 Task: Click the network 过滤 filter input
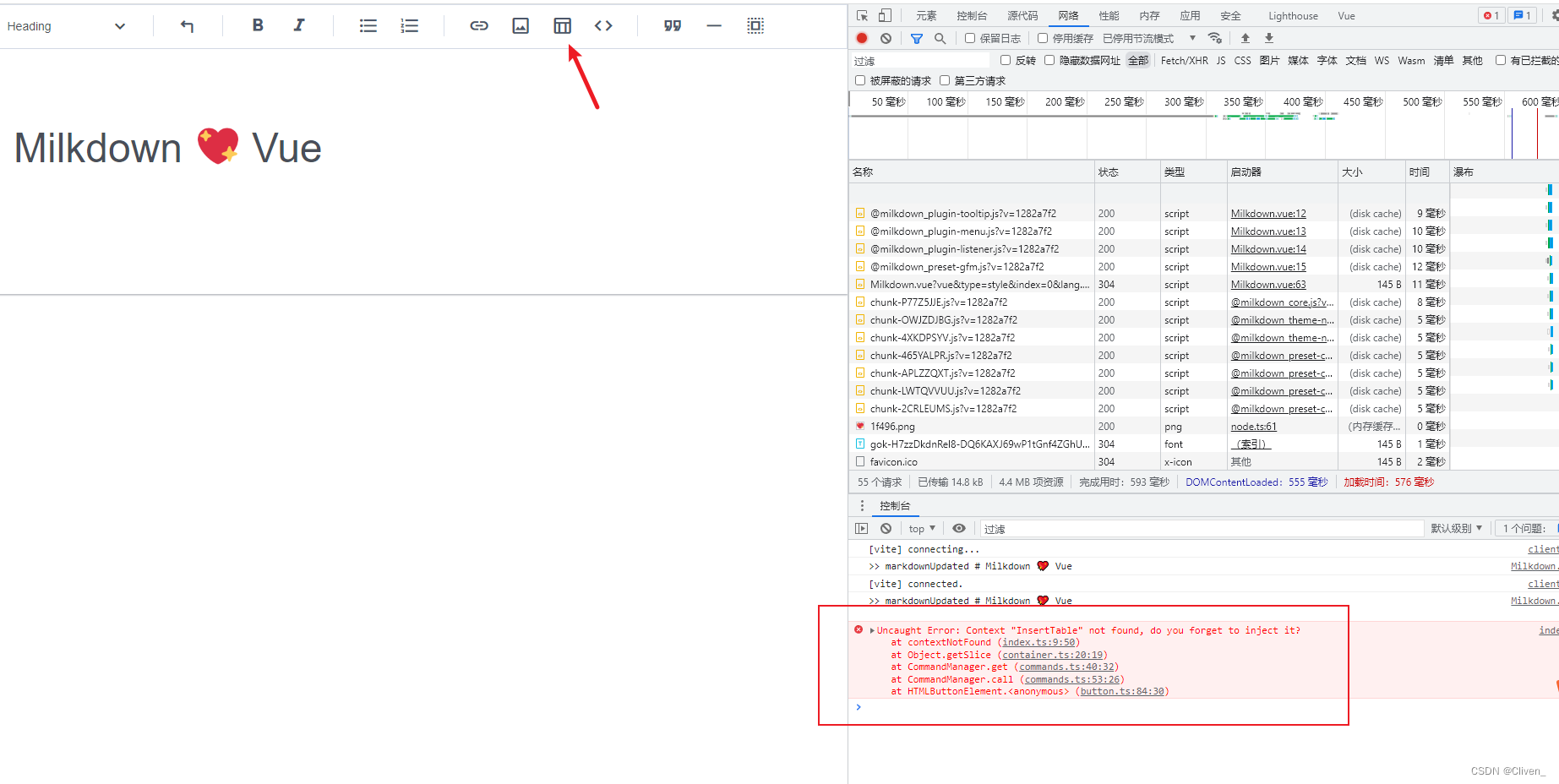point(920,61)
